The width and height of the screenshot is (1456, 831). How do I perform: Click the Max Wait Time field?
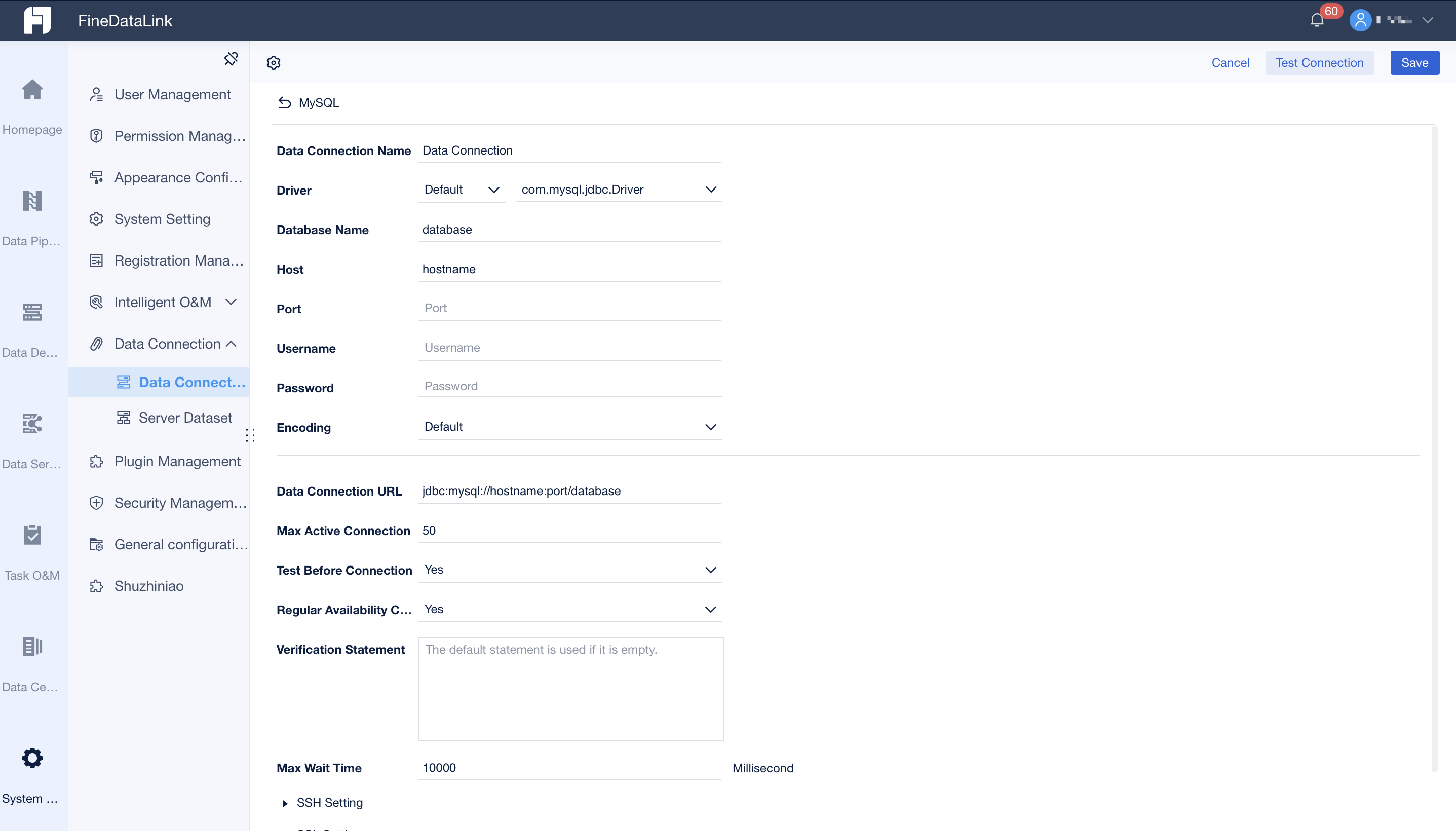click(569, 768)
